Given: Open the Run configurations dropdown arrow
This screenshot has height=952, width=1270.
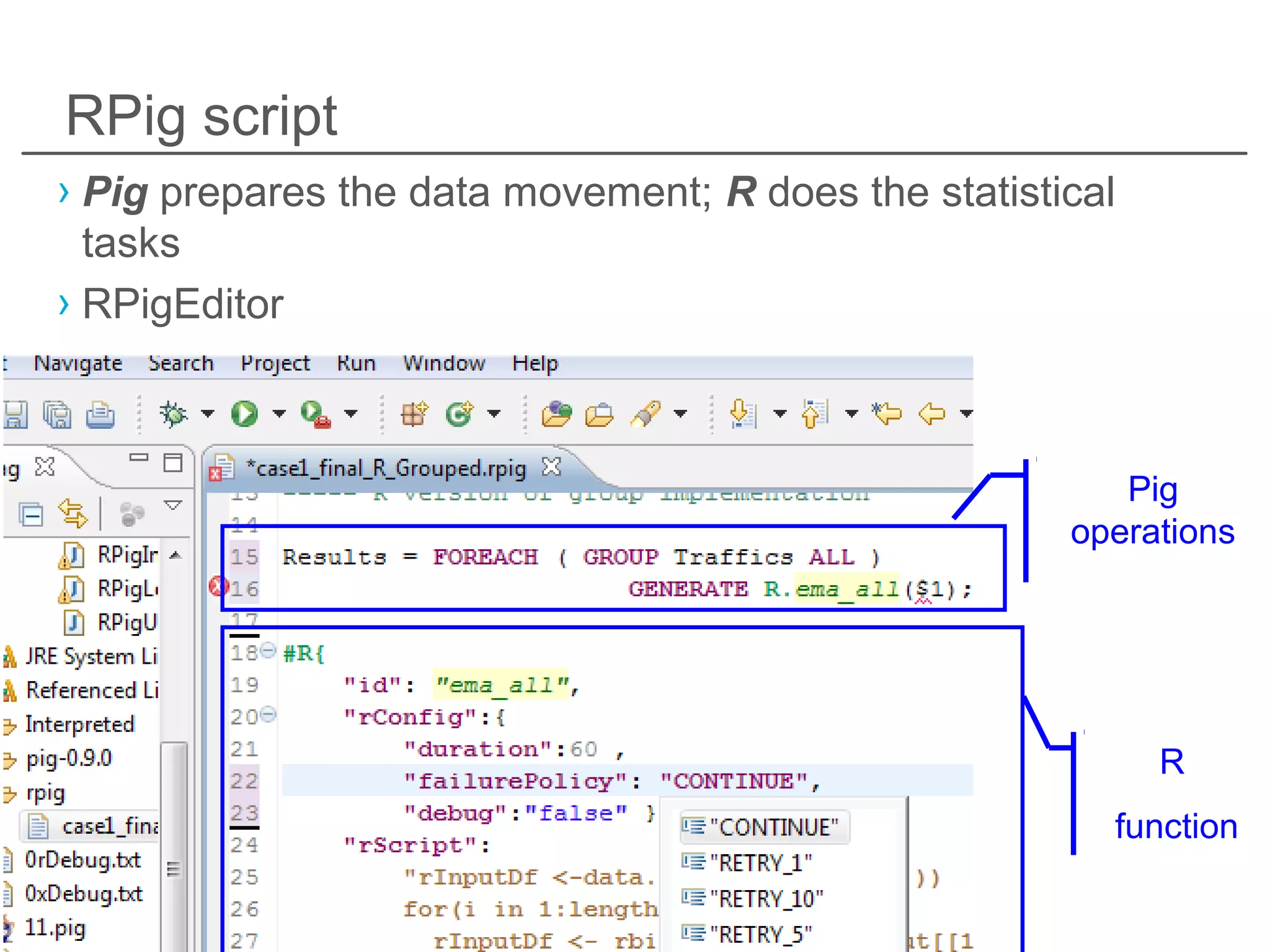Looking at the screenshot, I should tap(279, 413).
